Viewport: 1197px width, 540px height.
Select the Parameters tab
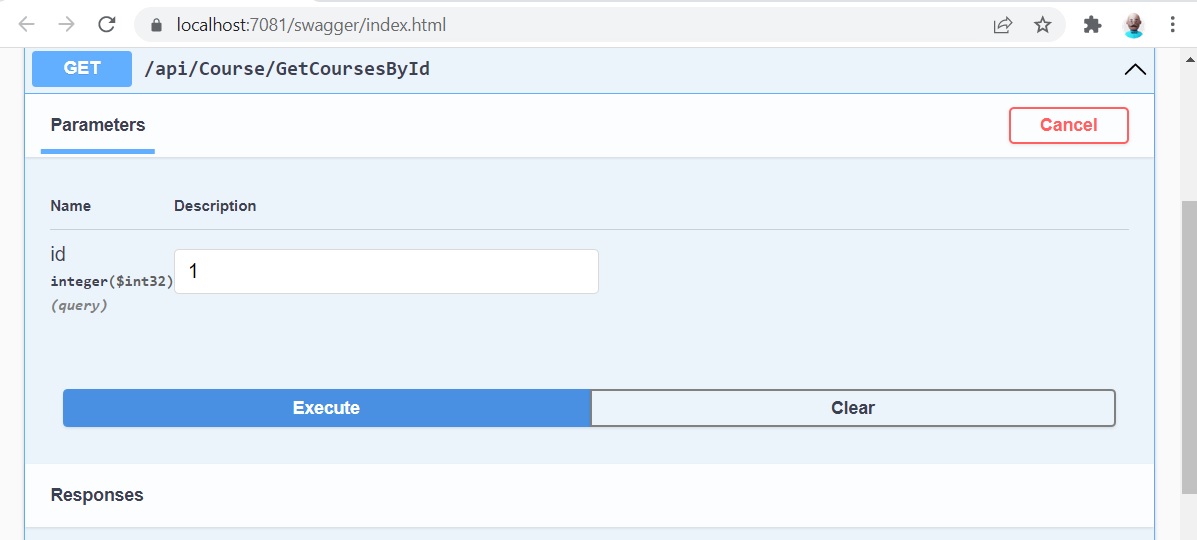pos(98,125)
